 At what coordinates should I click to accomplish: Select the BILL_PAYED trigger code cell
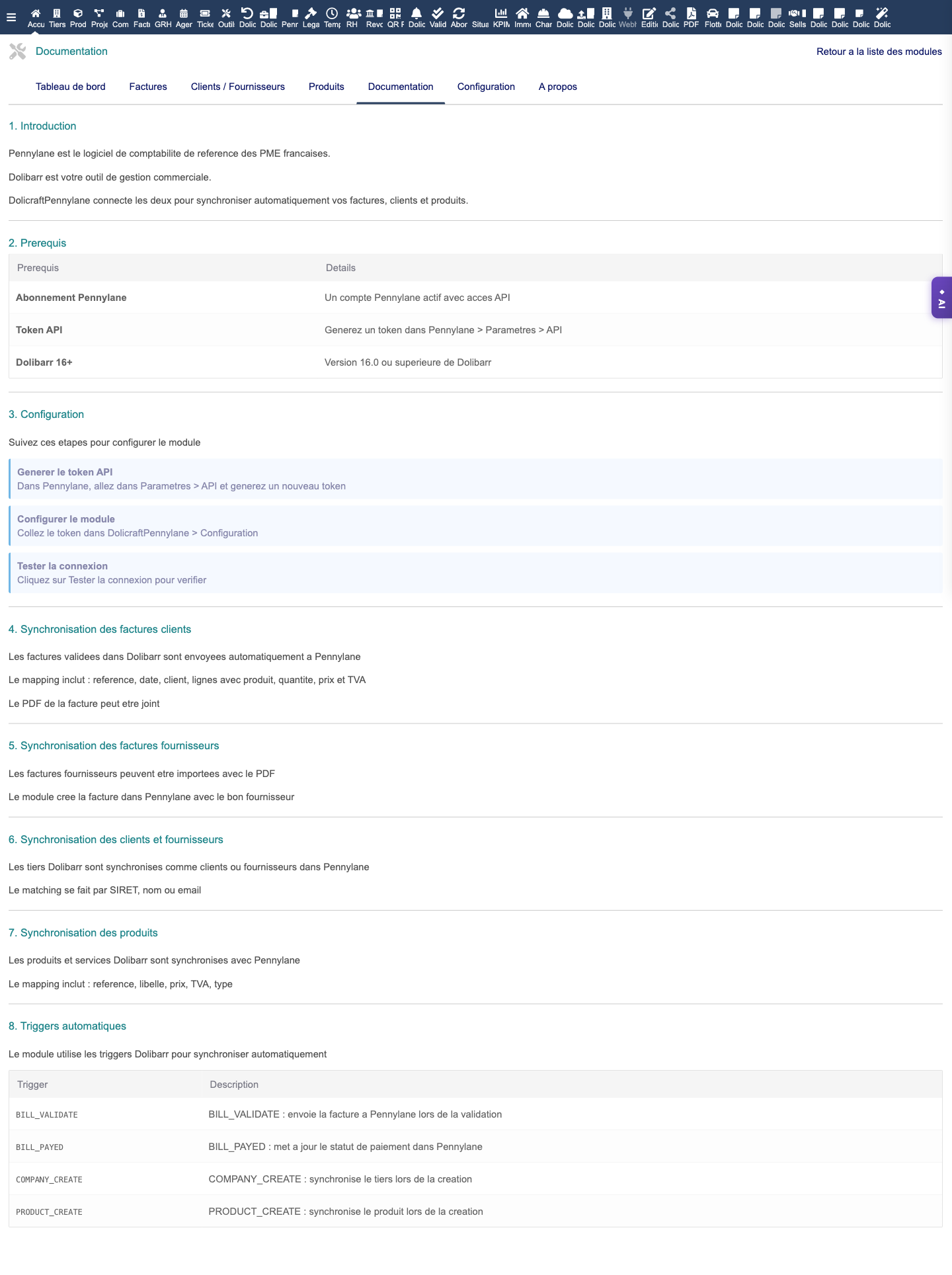point(40,1147)
